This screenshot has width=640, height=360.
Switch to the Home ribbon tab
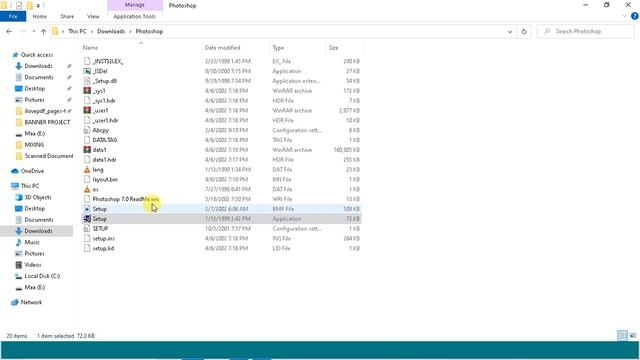tap(40, 16)
